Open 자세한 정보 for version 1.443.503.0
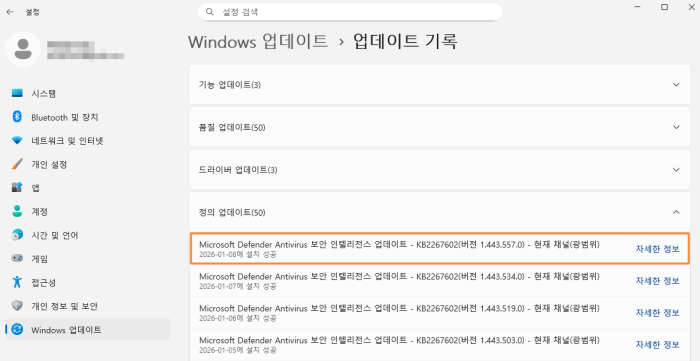The height and width of the screenshot is (361, 700). 657,344
